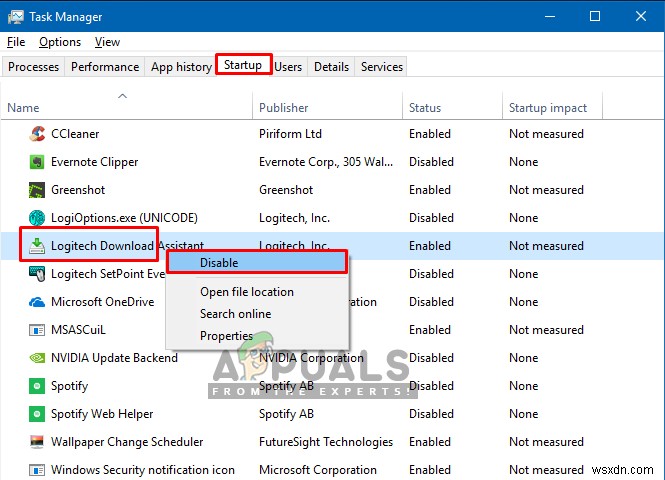This screenshot has height=480, width=665.
Task: Click the CCleaner app icon
Action: 37,134
